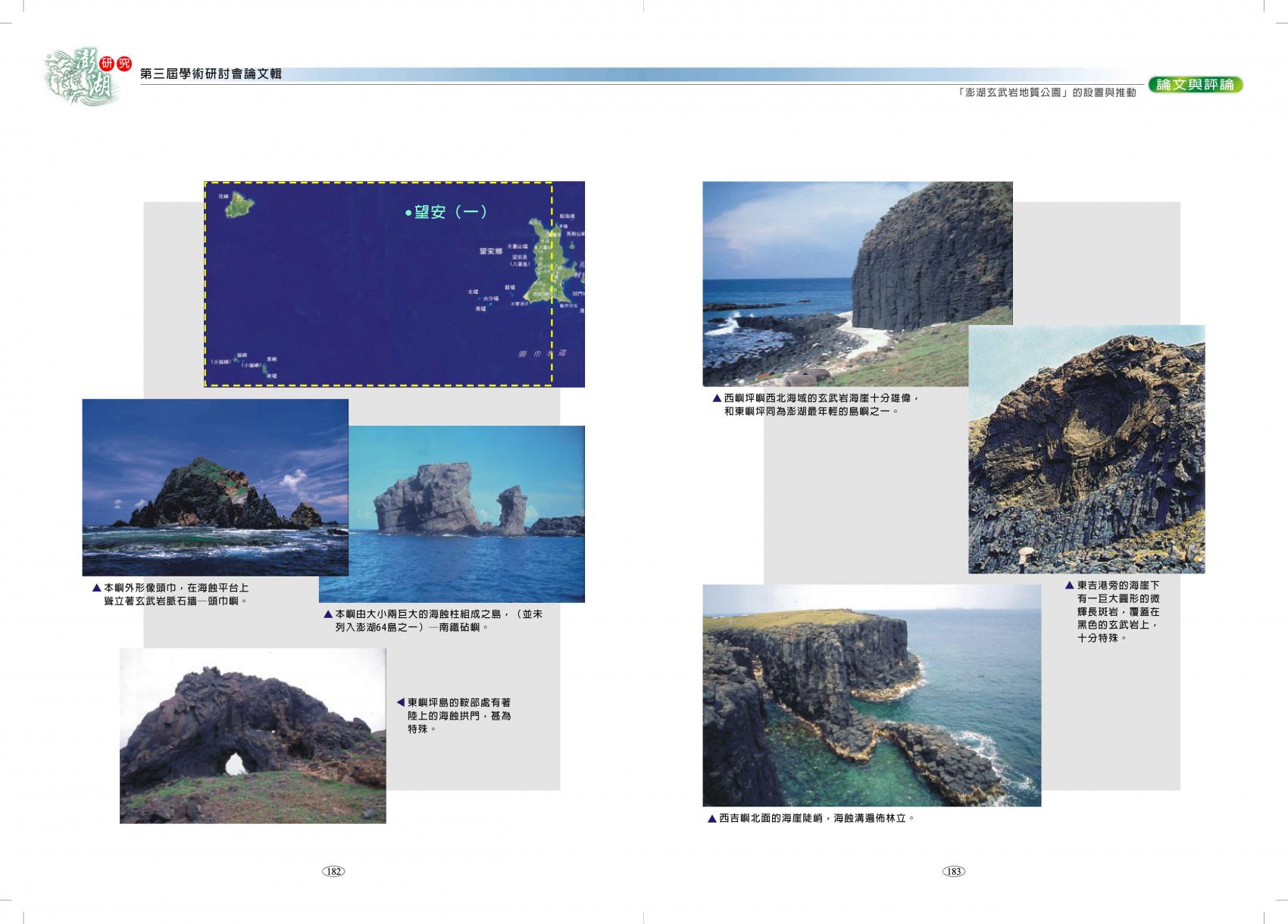Click the 南鐵砧嶼 caption text
This screenshot has height=924, width=1288.
click(438, 620)
